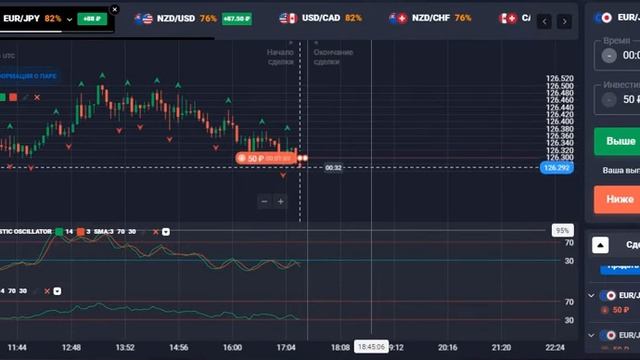Switch to the NZD/USD tab
This screenshot has height=360, width=640.
pos(193,18)
